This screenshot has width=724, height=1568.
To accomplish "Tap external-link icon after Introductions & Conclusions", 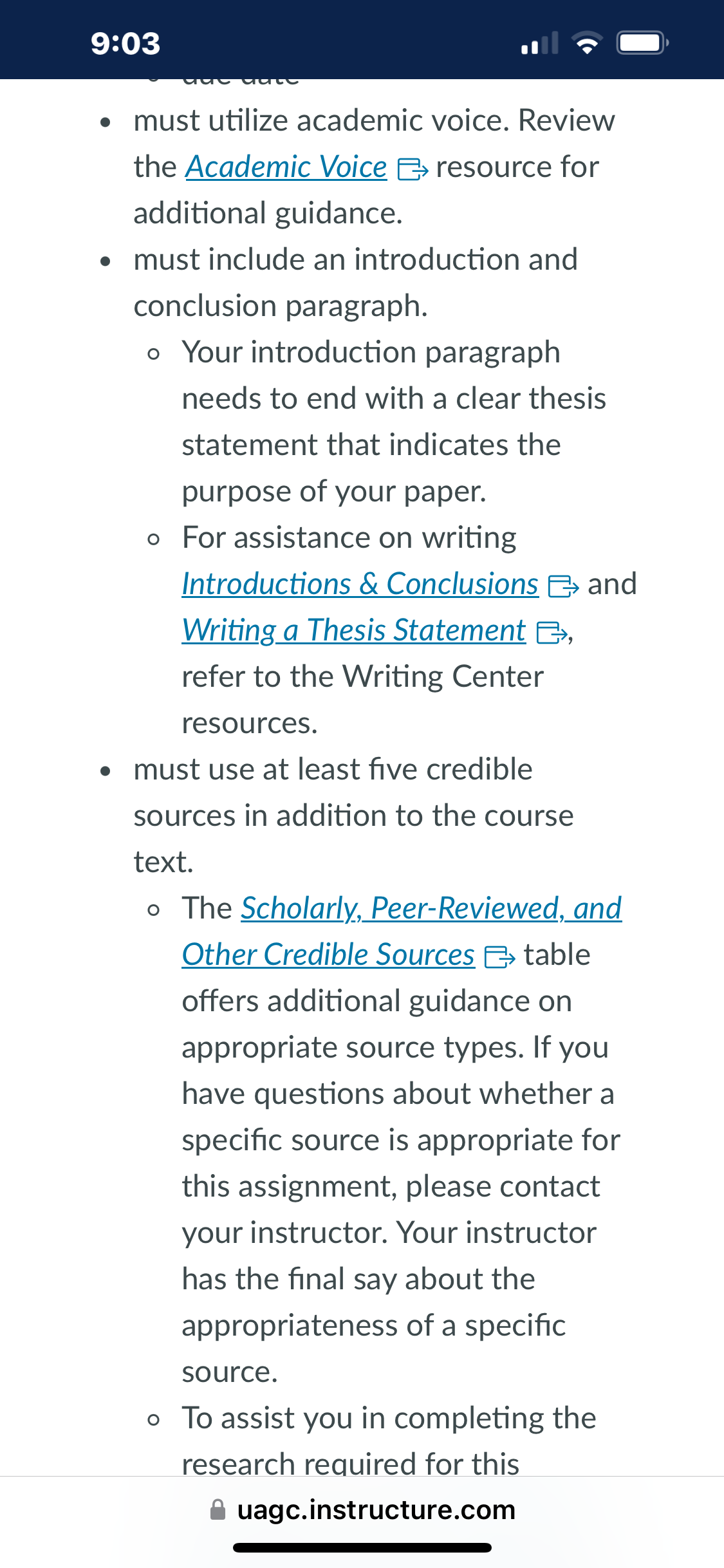I will [563, 586].
